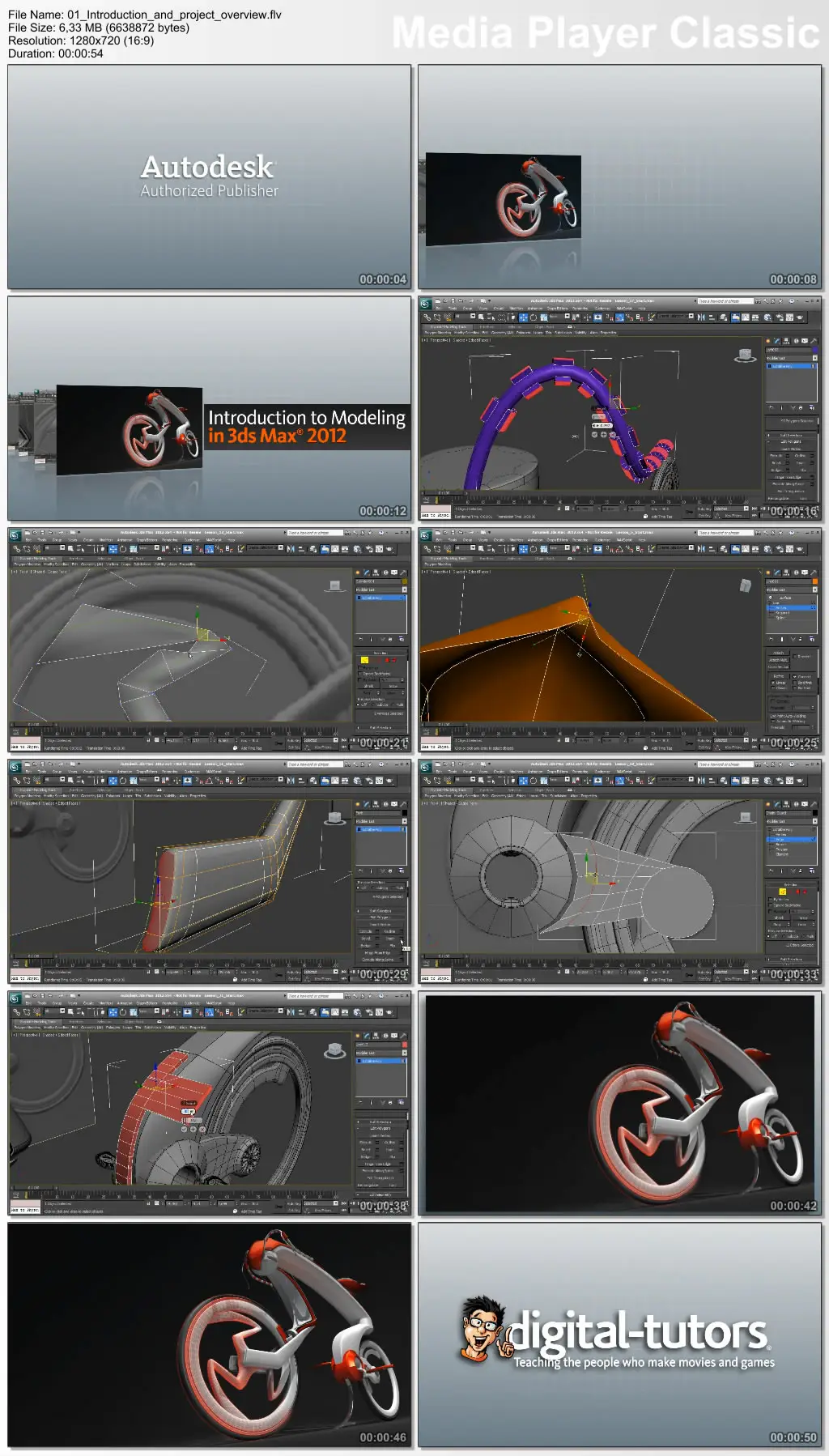Open the Customize menu in the 00:00:16 frame

point(602,309)
